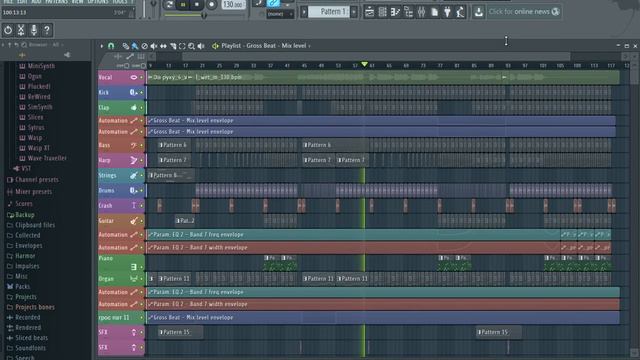Image resolution: width=640 pixels, height=360 pixels.
Task: Click the Piano track keyboard icon
Action: 133,267
